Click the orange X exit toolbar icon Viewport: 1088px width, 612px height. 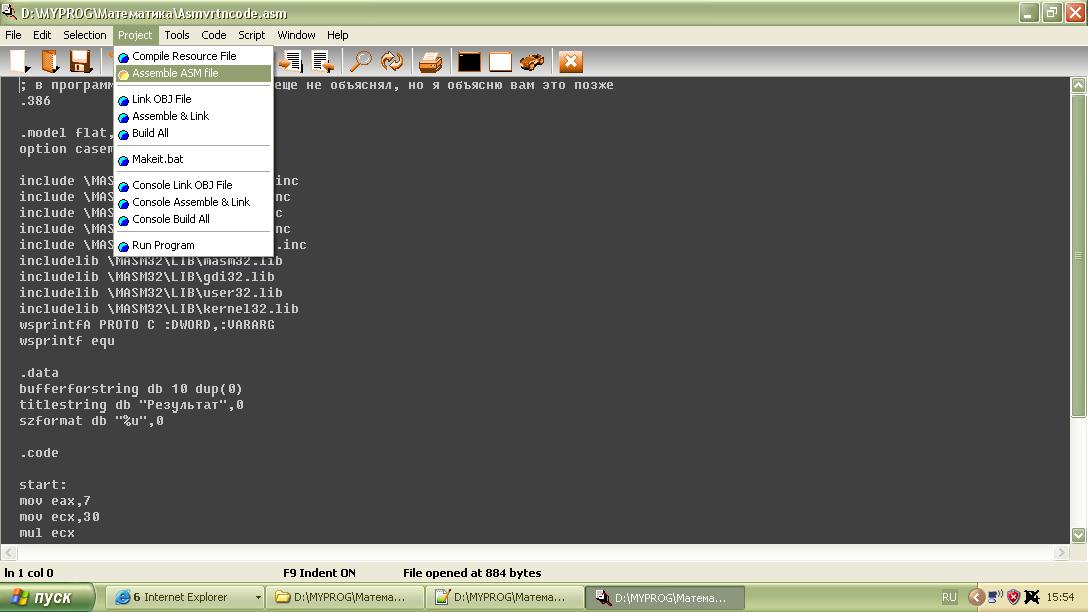pos(570,62)
